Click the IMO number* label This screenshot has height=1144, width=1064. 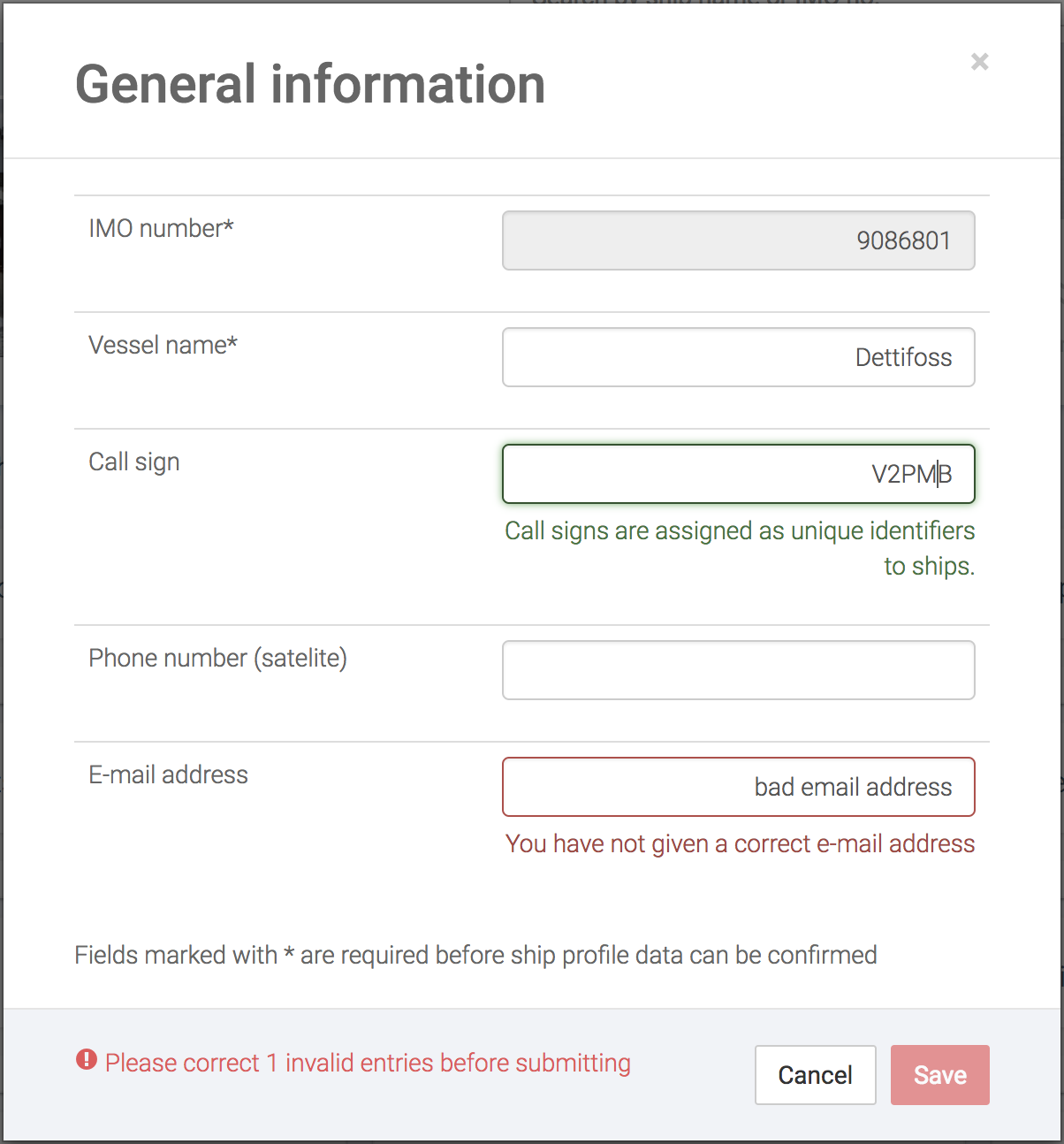point(161,228)
